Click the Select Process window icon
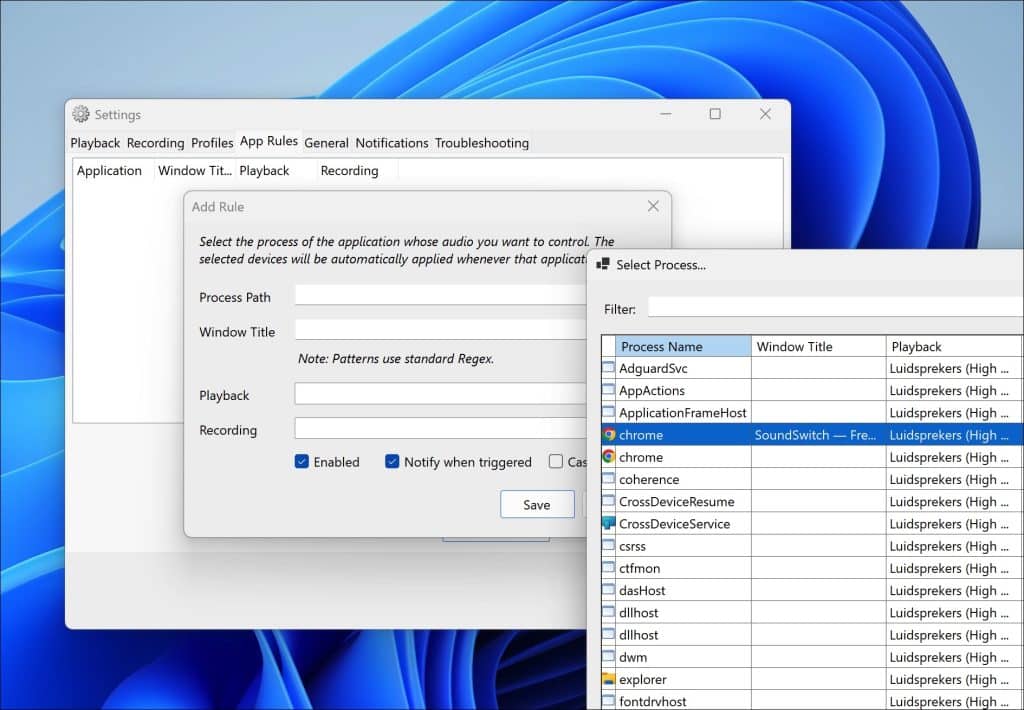 click(x=603, y=265)
